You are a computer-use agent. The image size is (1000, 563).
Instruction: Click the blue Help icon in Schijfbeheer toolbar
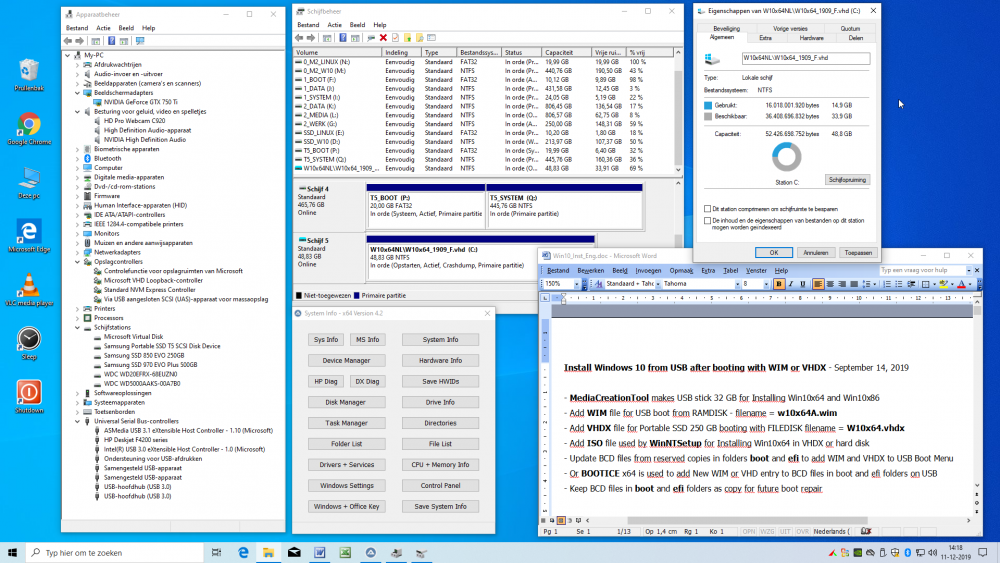pos(341,38)
